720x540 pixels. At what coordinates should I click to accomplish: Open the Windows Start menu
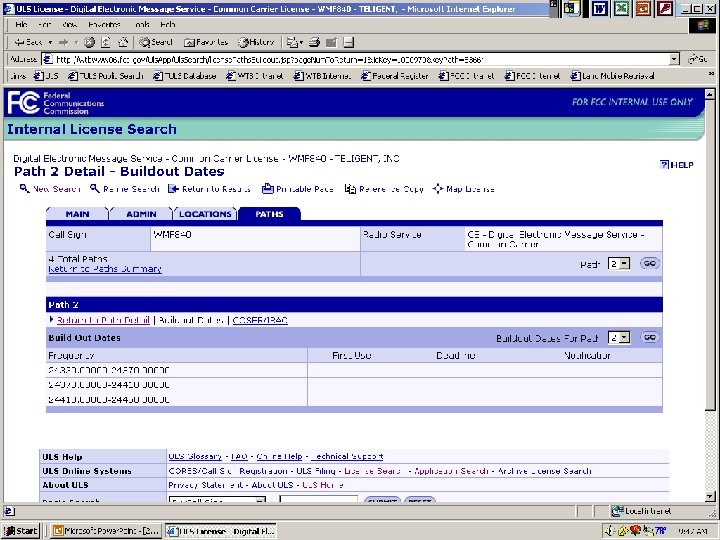(20, 531)
